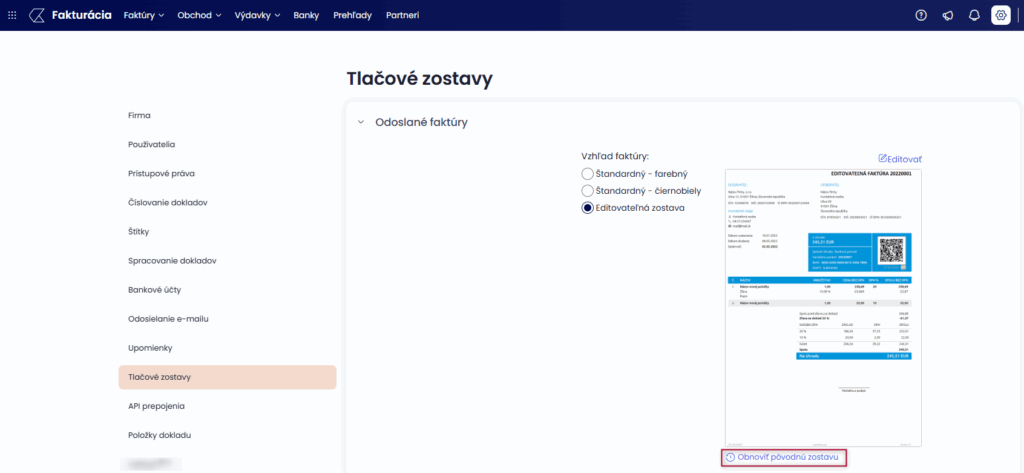
Task: Click the Obnoviť pôvodnú zostavu link
Action: 789,457
